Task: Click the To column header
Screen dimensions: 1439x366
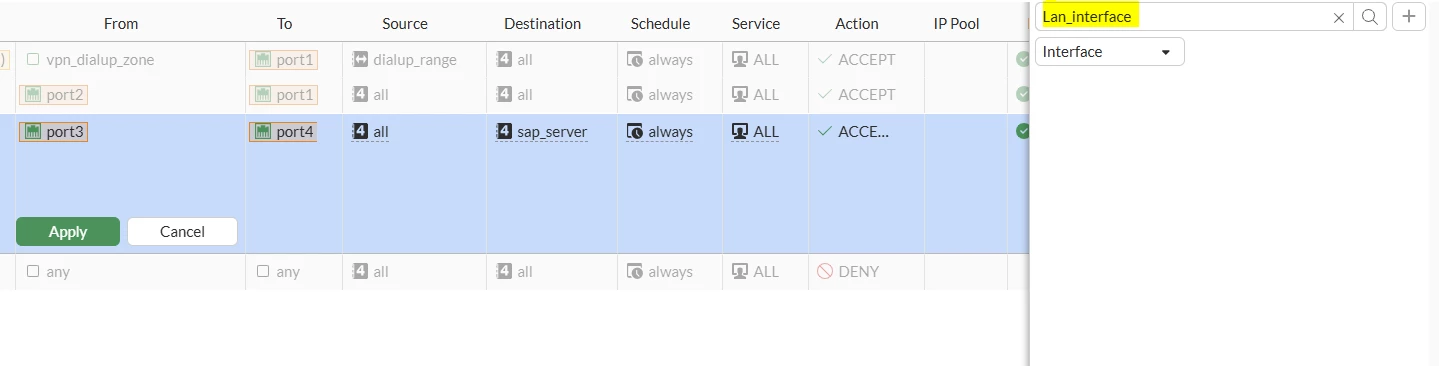Action: [x=284, y=23]
